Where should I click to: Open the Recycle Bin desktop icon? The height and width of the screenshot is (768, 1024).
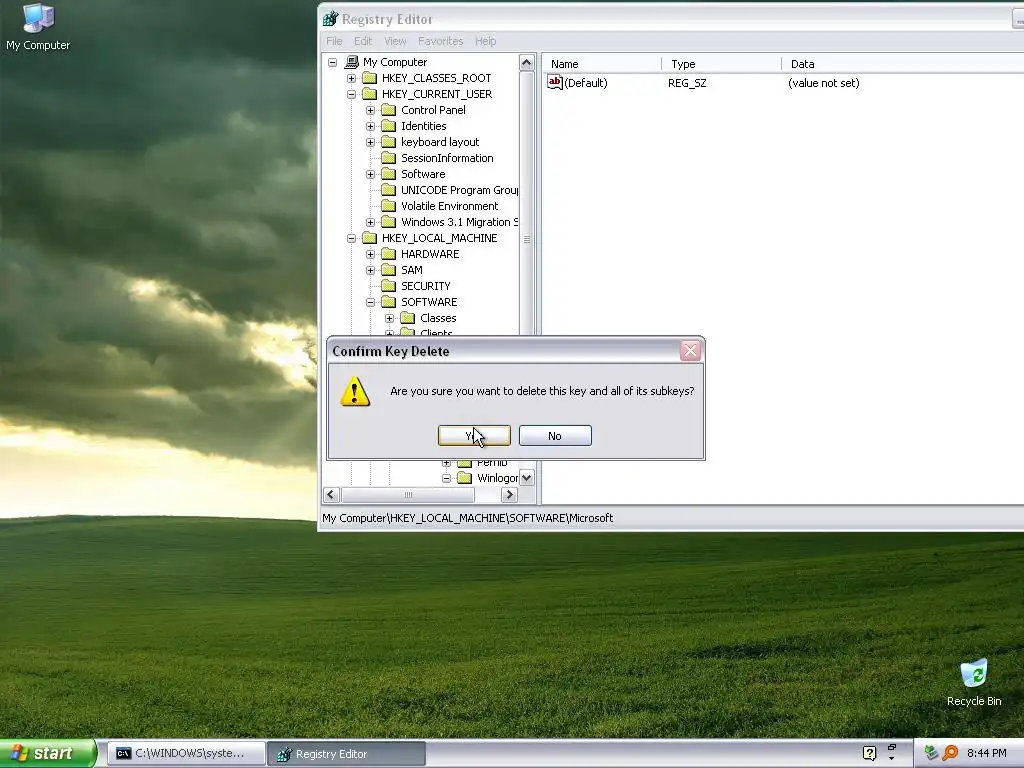974,682
